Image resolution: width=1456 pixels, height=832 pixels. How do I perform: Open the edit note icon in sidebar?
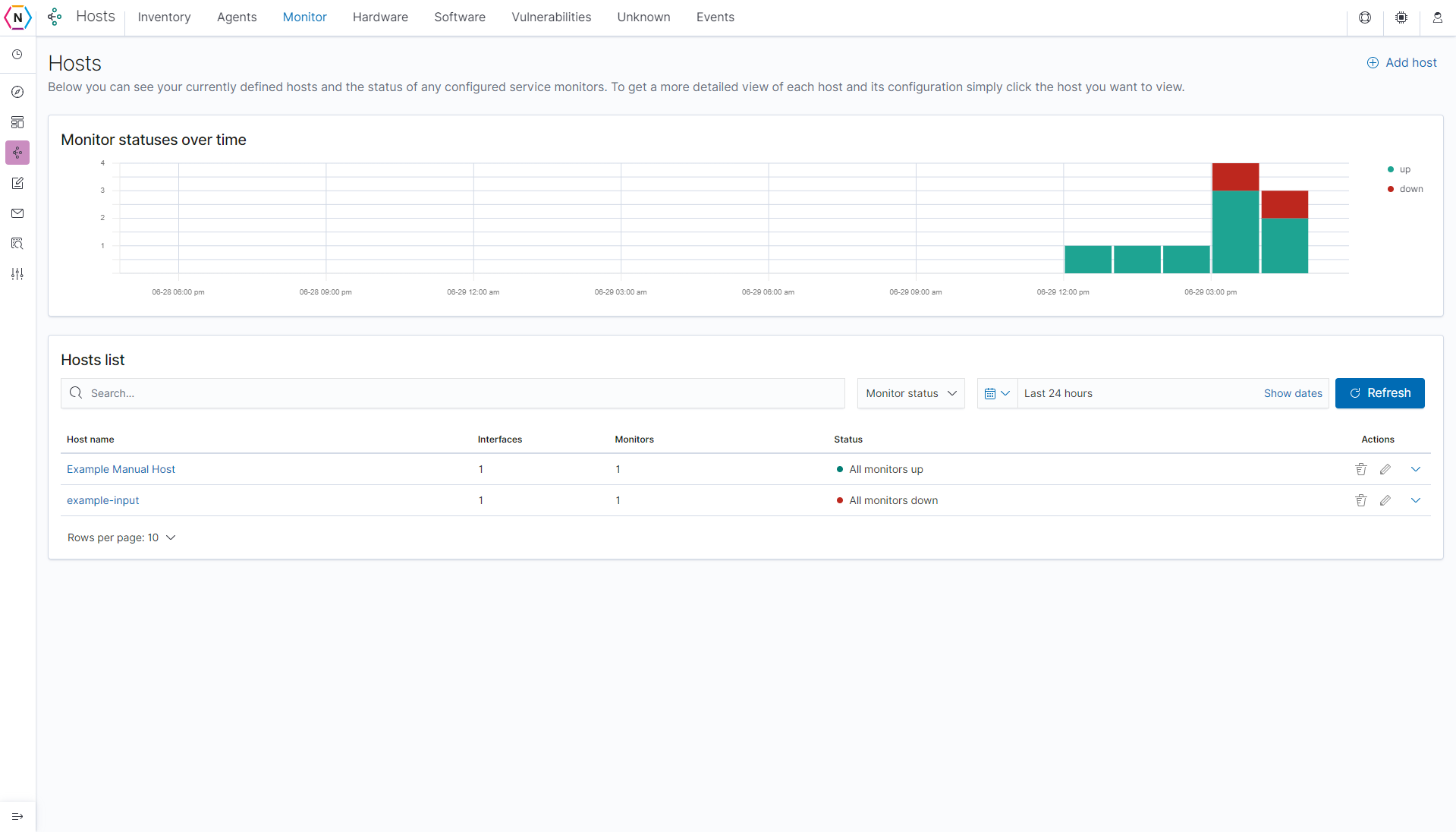point(17,183)
